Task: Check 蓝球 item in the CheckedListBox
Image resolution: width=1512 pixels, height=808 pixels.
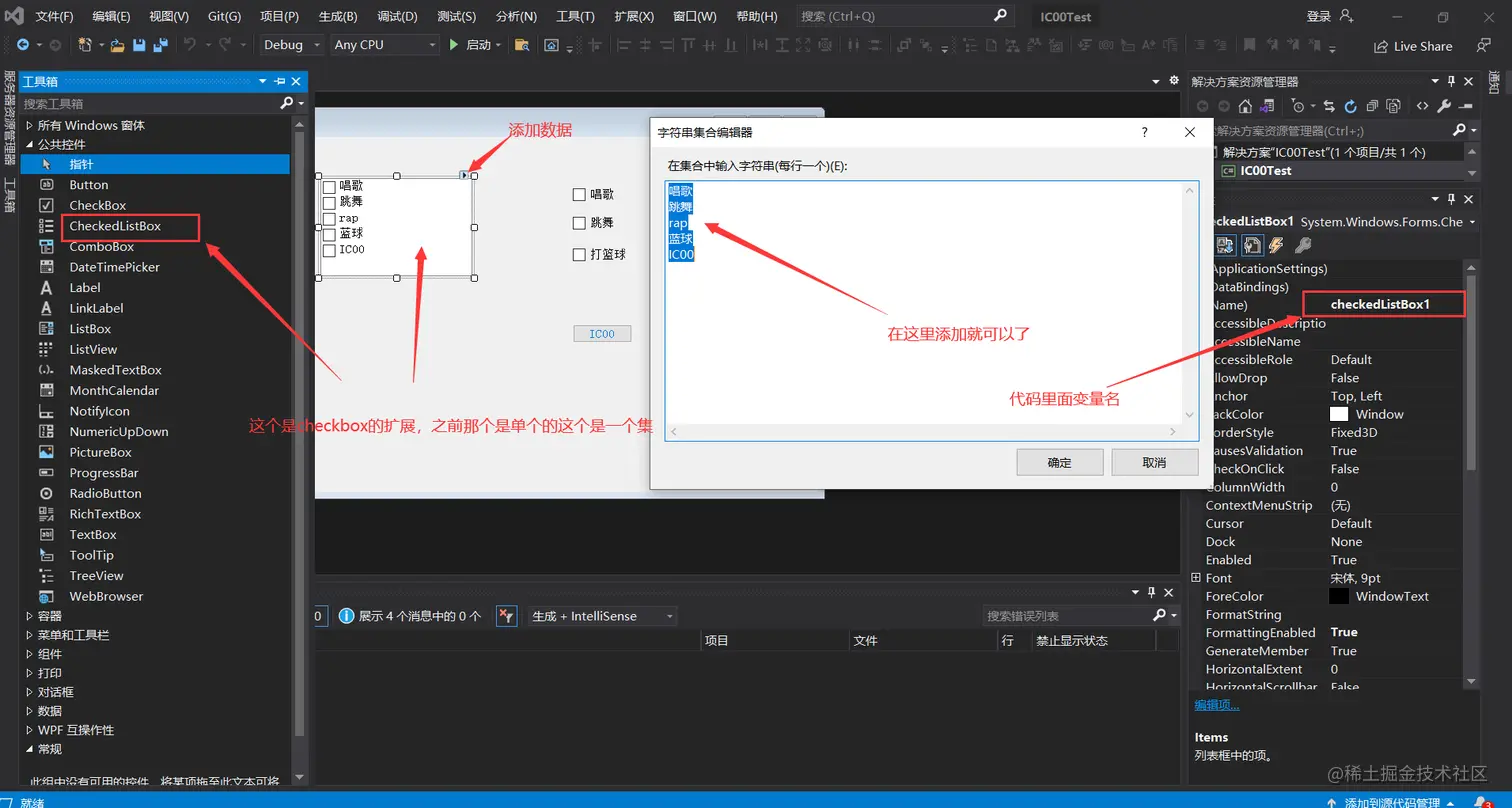Action: pos(329,234)
